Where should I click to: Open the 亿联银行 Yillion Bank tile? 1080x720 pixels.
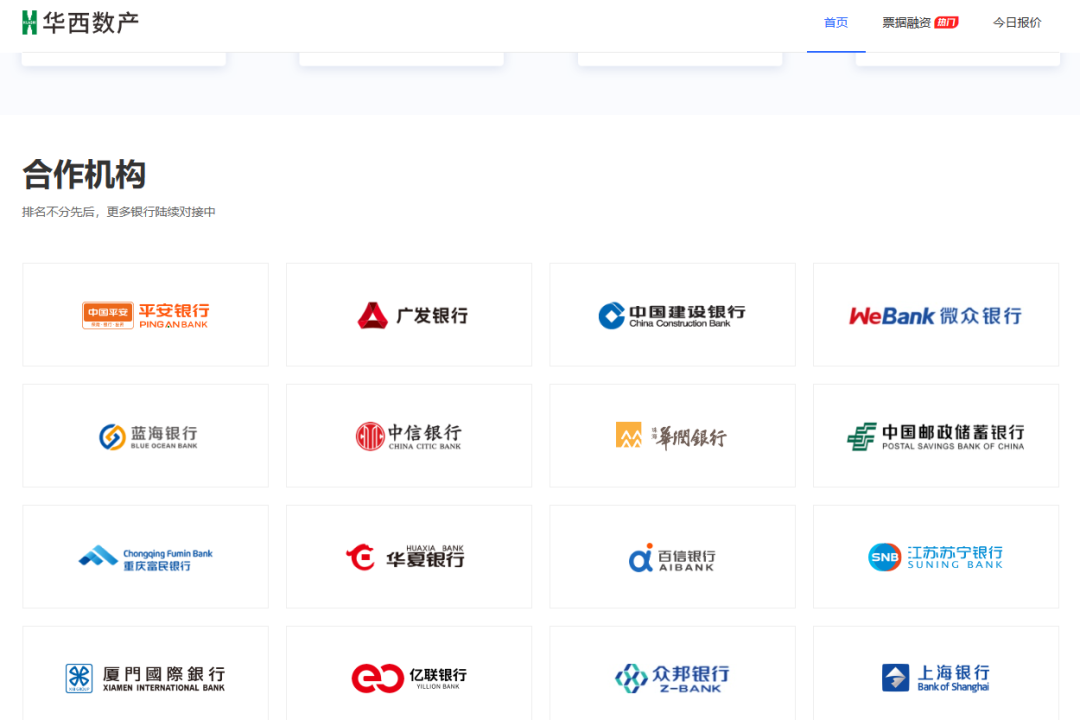point(409,677)
